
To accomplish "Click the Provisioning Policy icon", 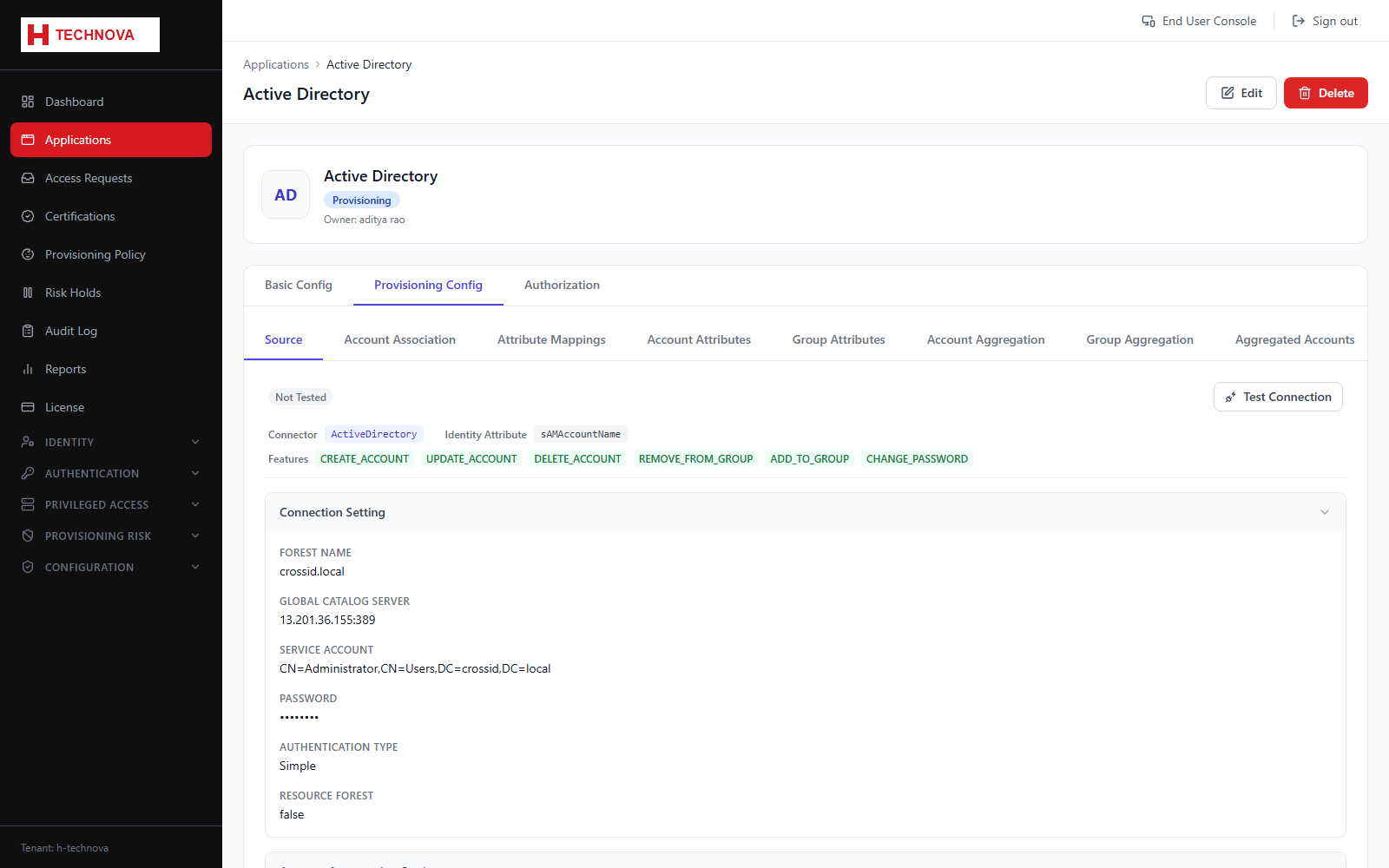I will (28, 254).
